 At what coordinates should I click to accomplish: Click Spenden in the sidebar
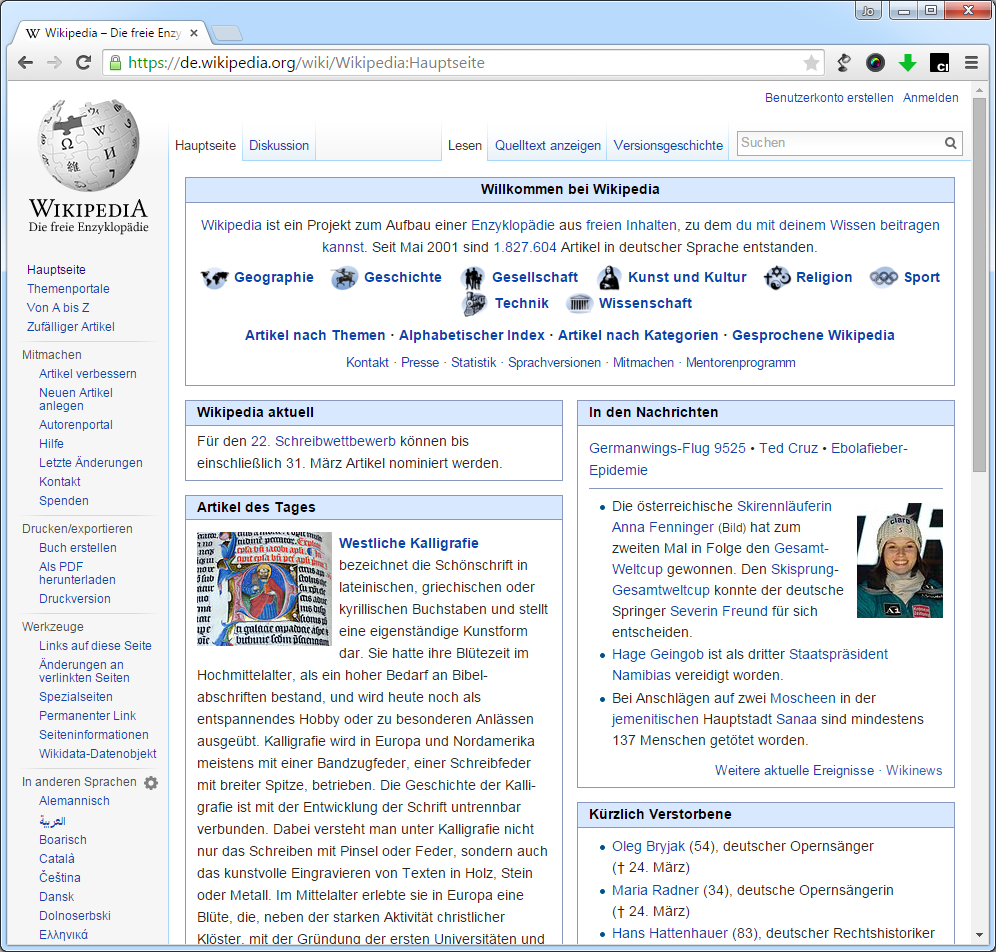pos(64,500)
